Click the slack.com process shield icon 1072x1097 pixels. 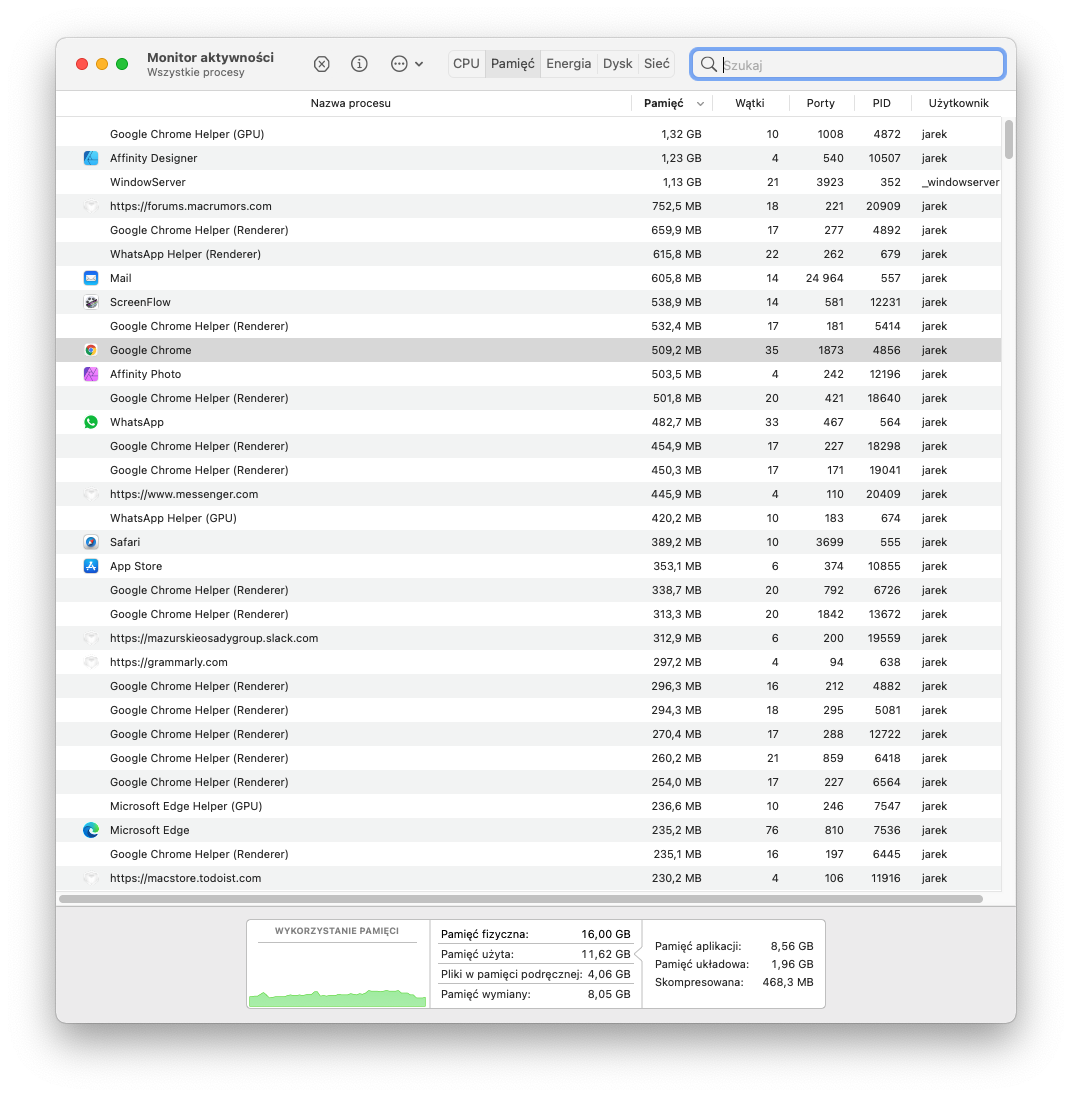91,639
